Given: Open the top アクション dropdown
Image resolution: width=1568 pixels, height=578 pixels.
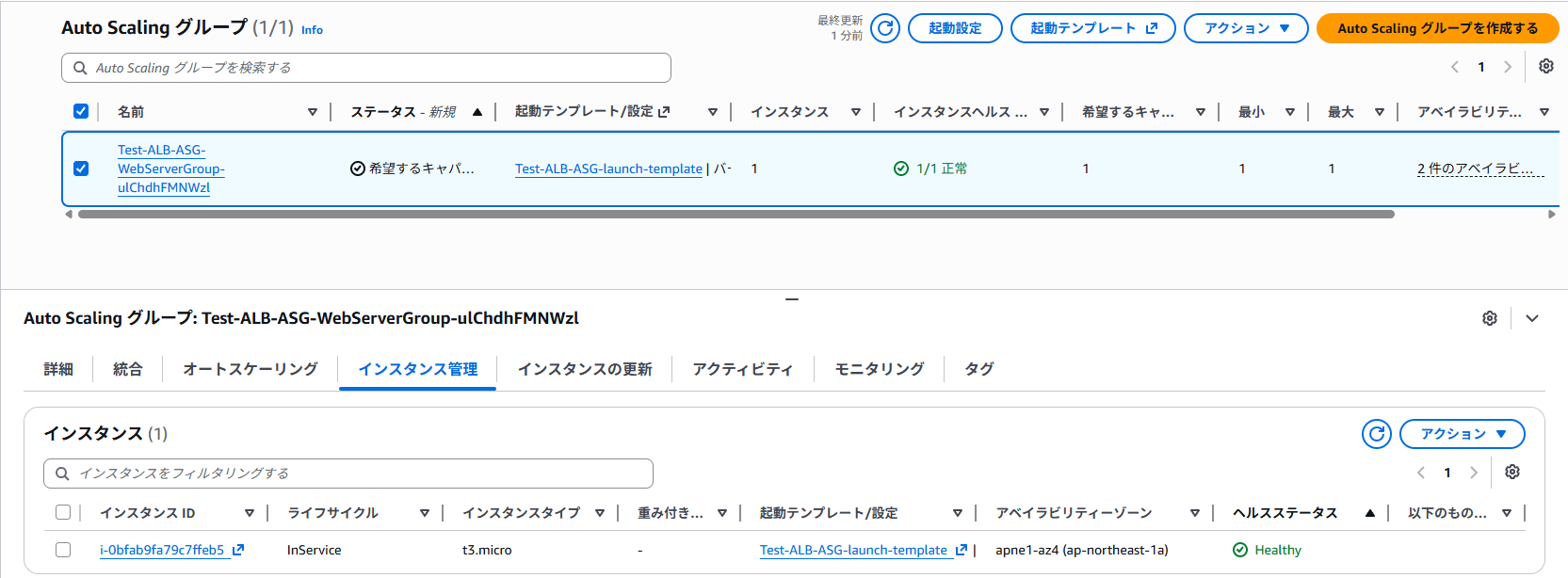Looking at the screenshot, I should coord(1246,28).
